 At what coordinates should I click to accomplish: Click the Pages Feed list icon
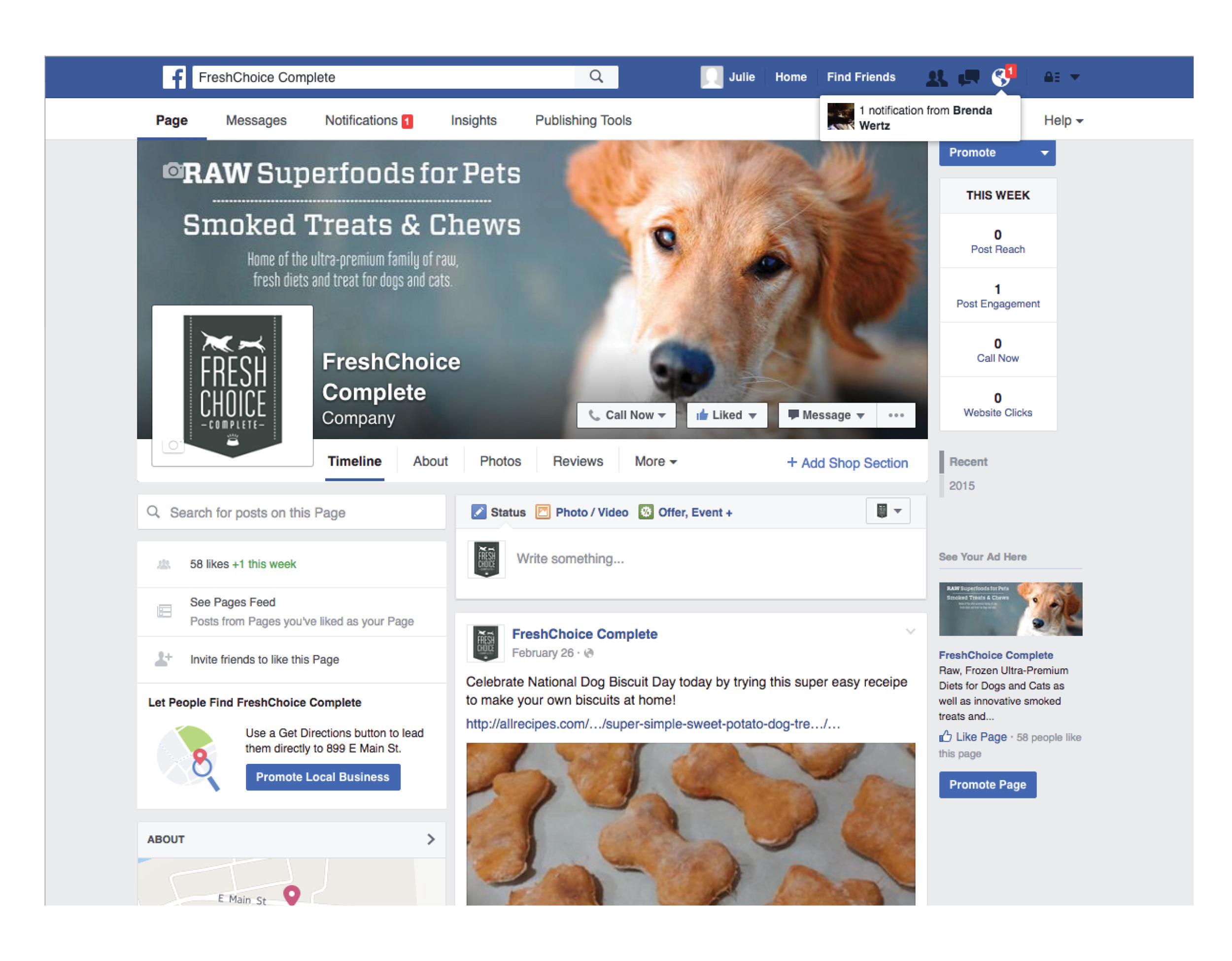tap(164, 611)
